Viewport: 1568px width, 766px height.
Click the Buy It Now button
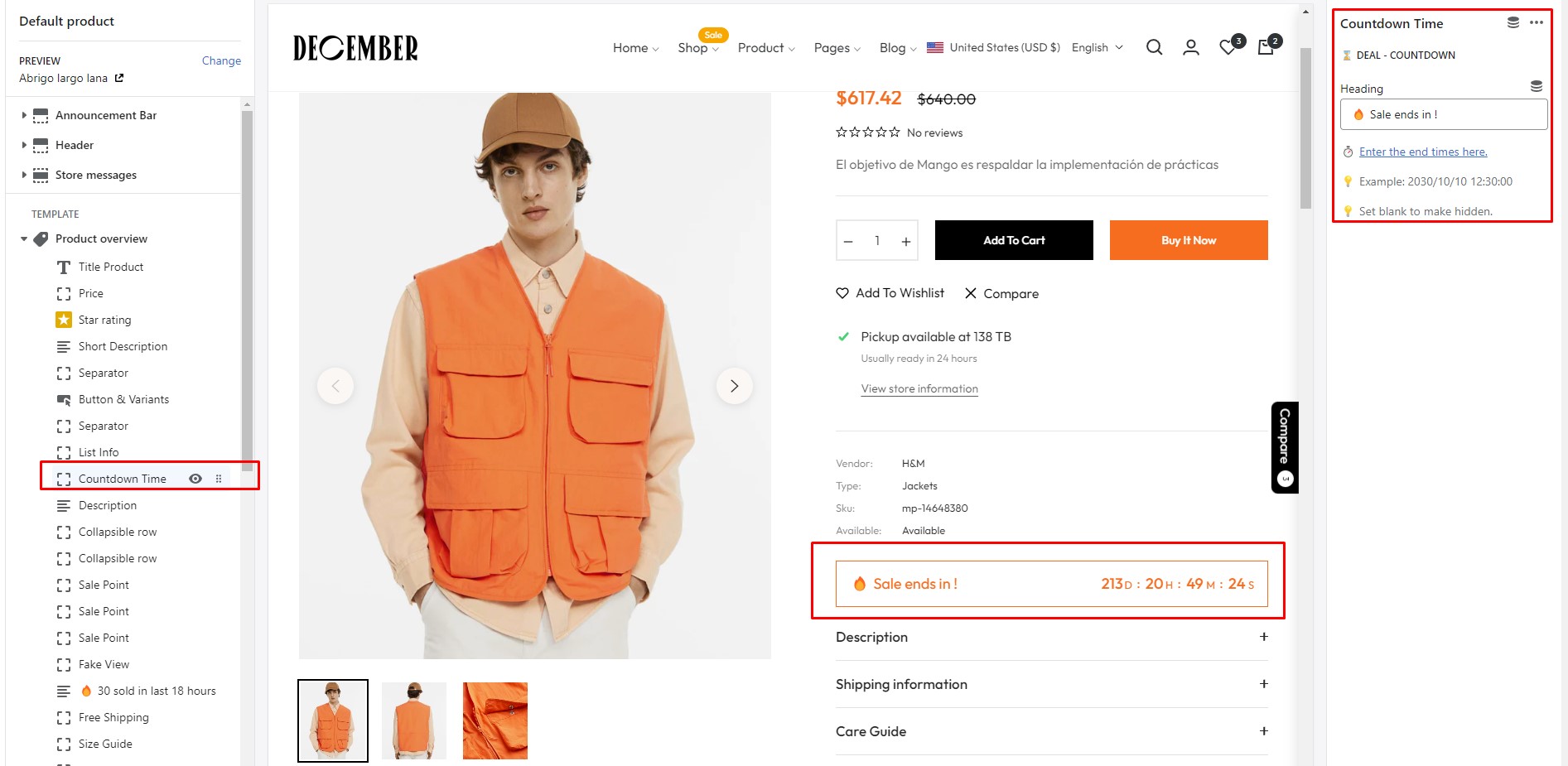(x=1188, y=240)
